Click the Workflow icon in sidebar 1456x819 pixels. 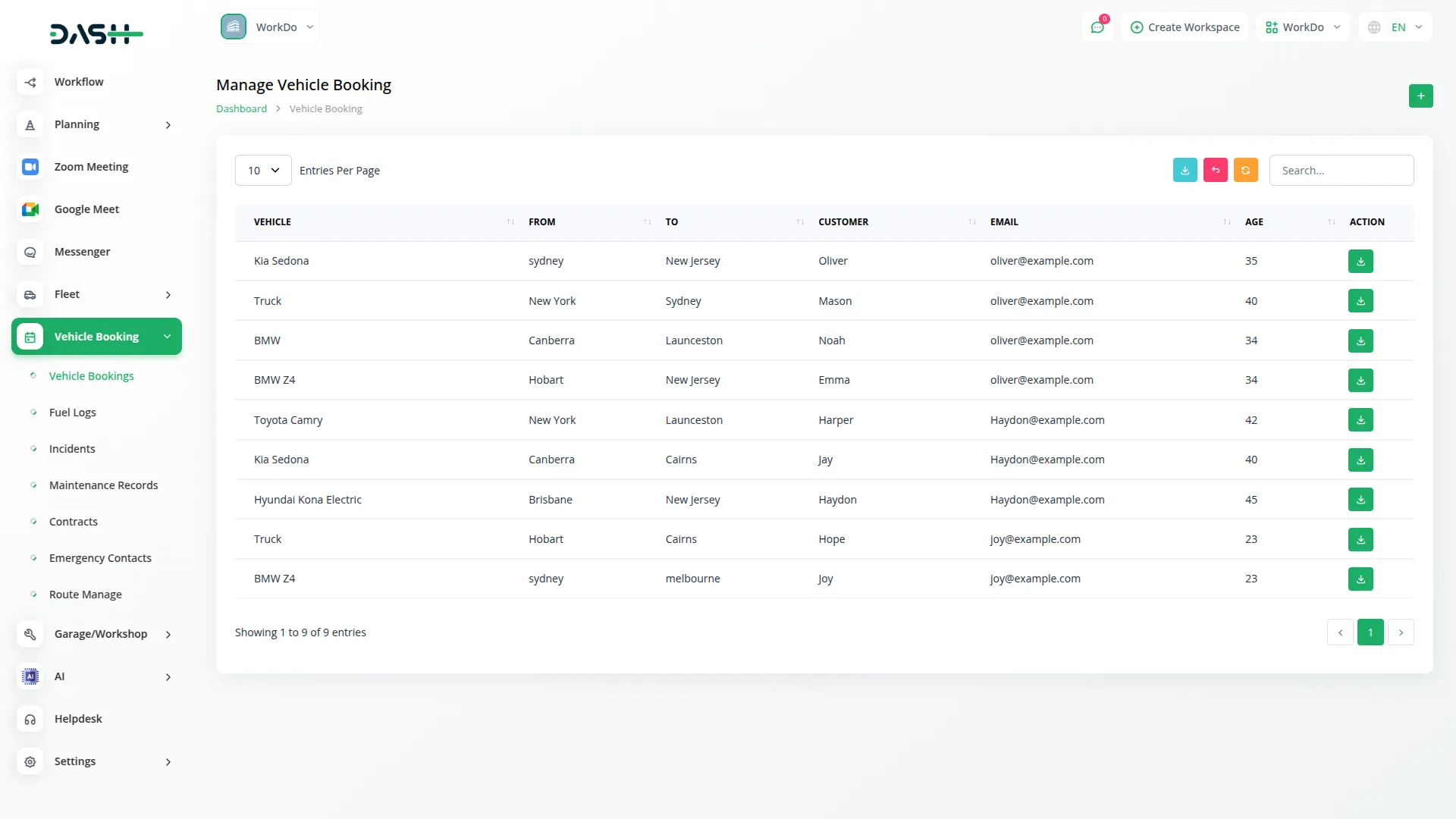30,82
